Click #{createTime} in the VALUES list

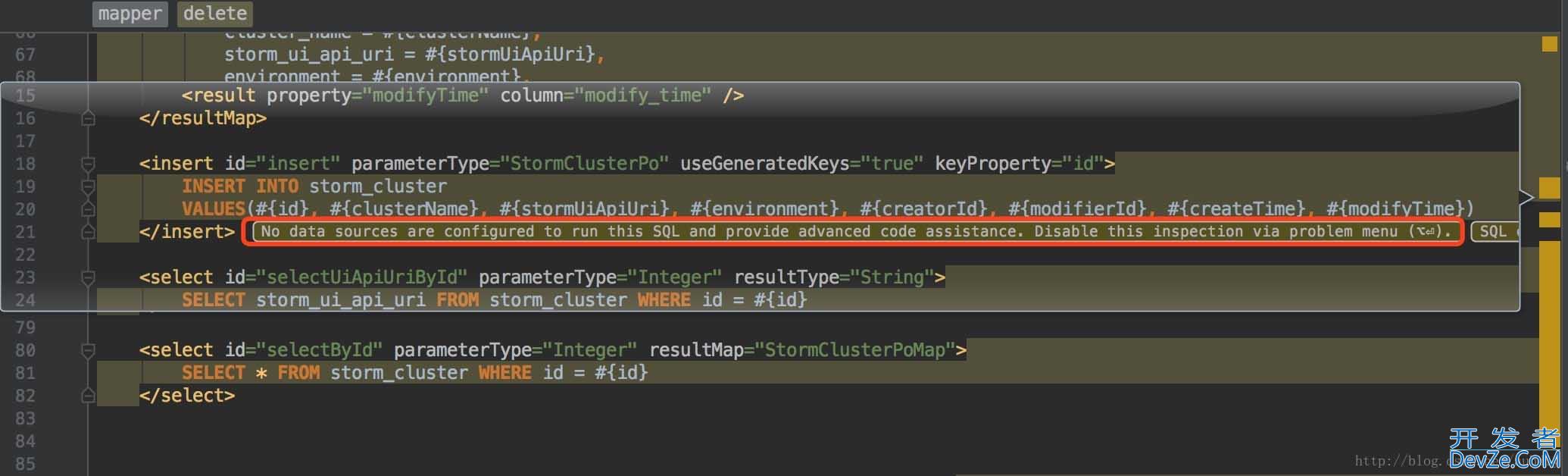click(1237, 209)
